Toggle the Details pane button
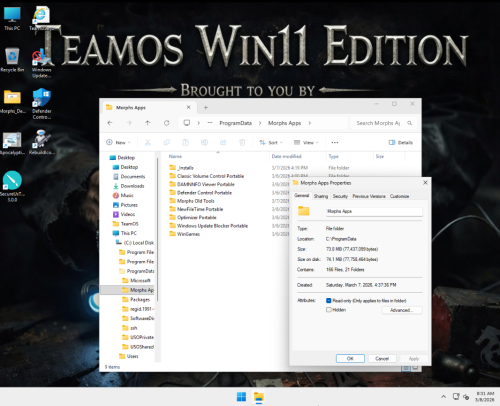Viewport: 500px width, 406px height. pyautogui.click(x=401, y=143)
